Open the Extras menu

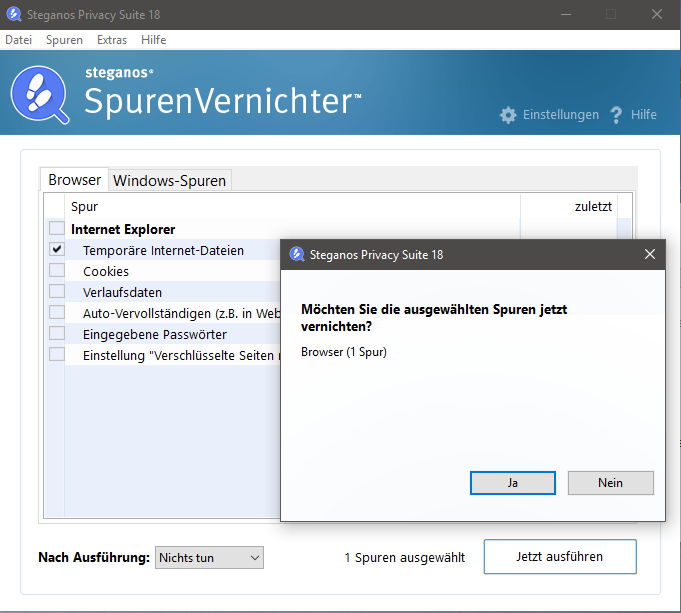coord(112,40)
